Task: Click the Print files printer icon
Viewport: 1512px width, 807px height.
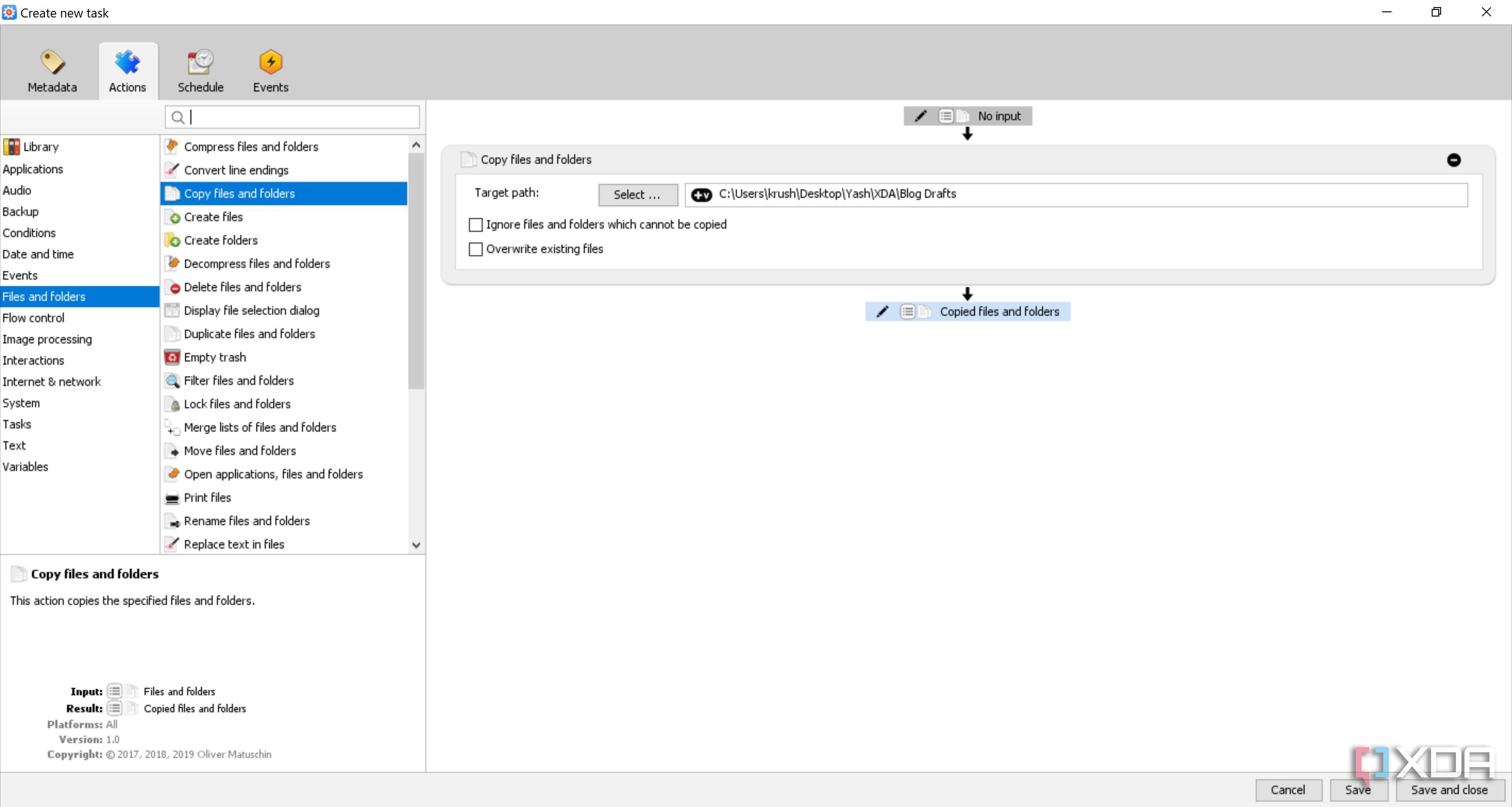Action: [x=172, y=498]
